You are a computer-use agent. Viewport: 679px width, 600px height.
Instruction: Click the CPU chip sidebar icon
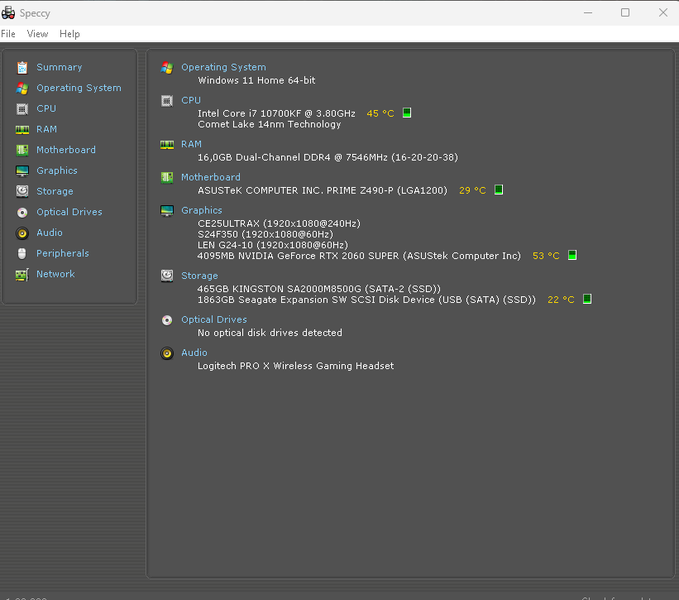point(22,109)
